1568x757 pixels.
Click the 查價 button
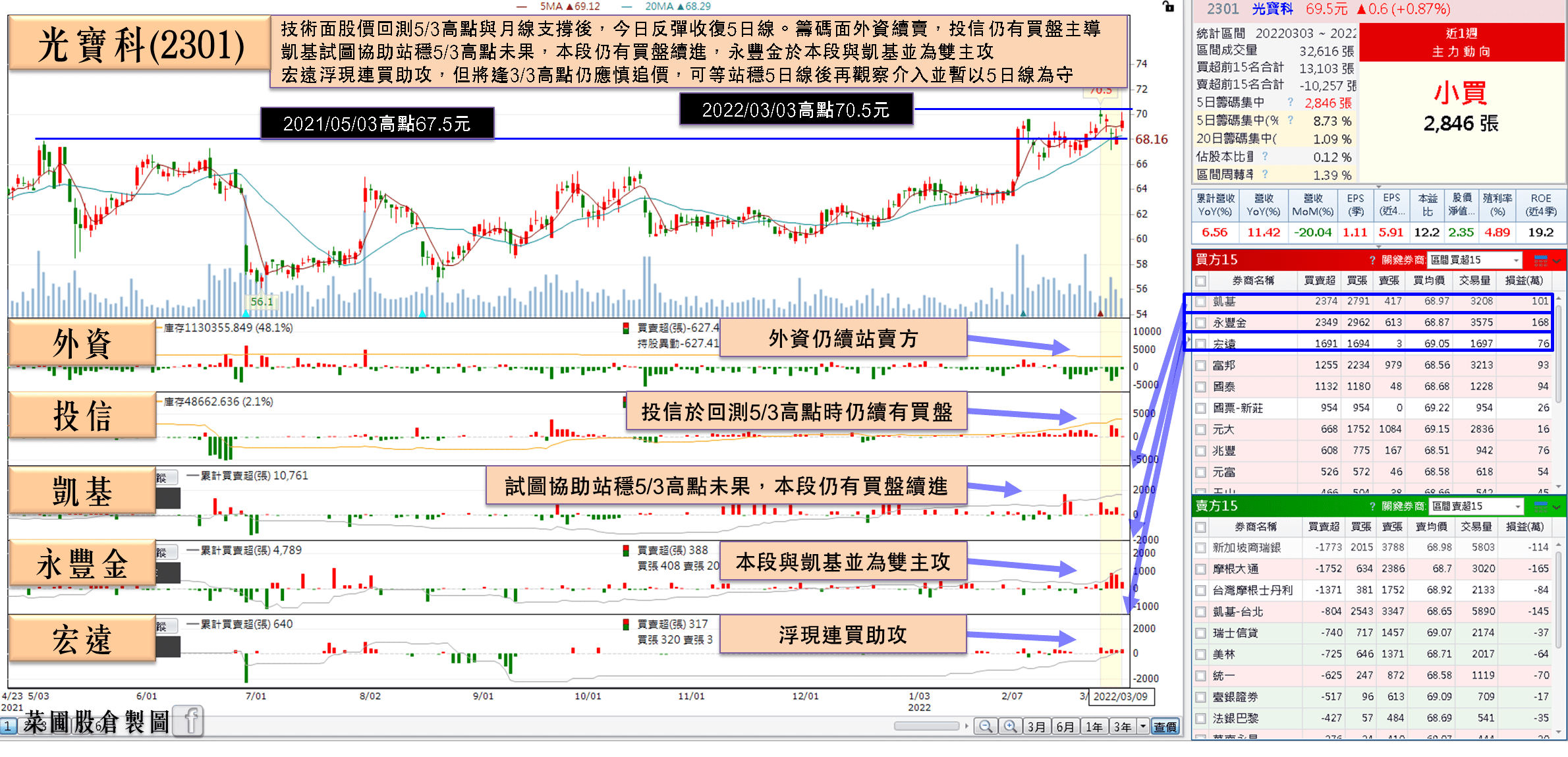pyautogui.click(x=1165, y=727)
